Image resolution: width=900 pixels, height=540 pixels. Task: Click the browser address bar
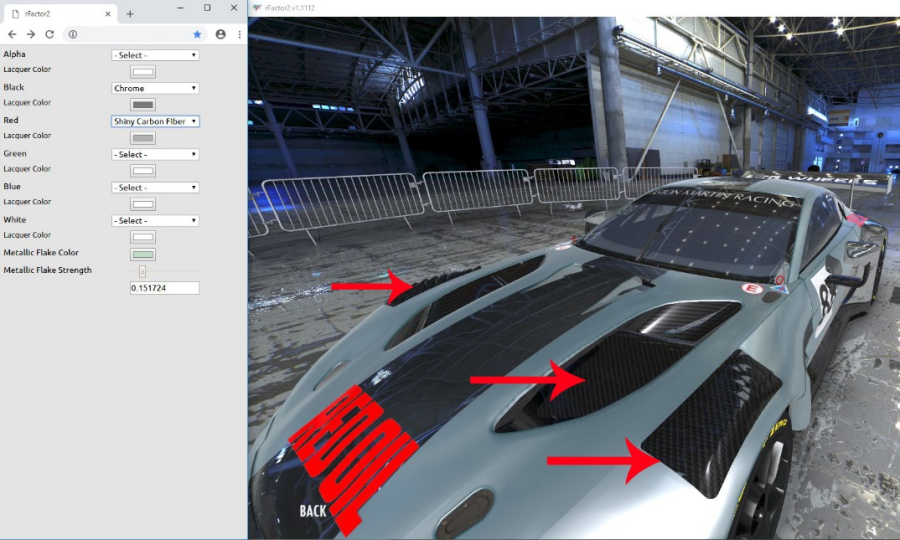(134, 34)
